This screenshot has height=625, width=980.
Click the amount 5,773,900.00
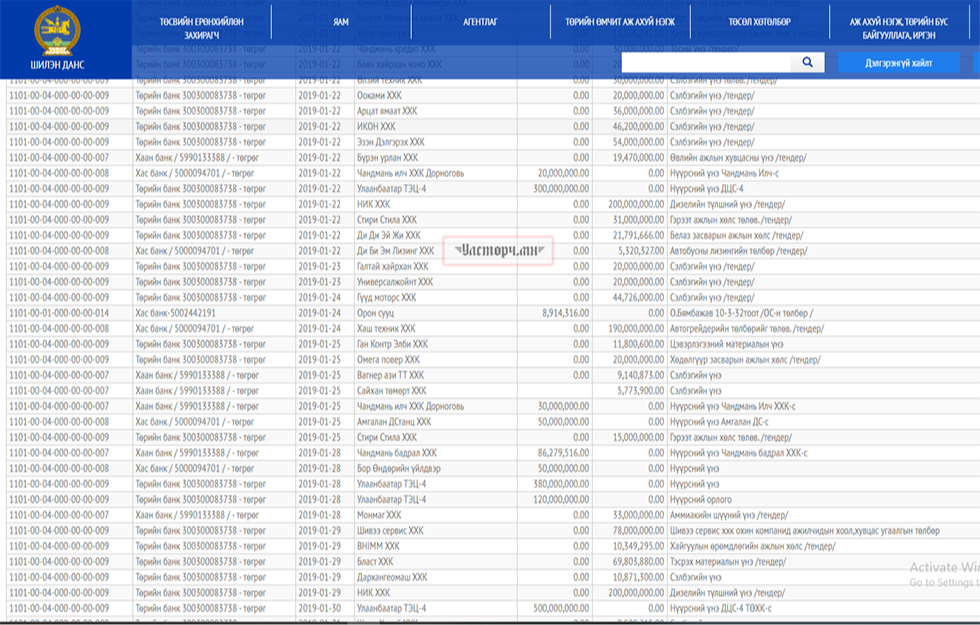click(641, 391)
